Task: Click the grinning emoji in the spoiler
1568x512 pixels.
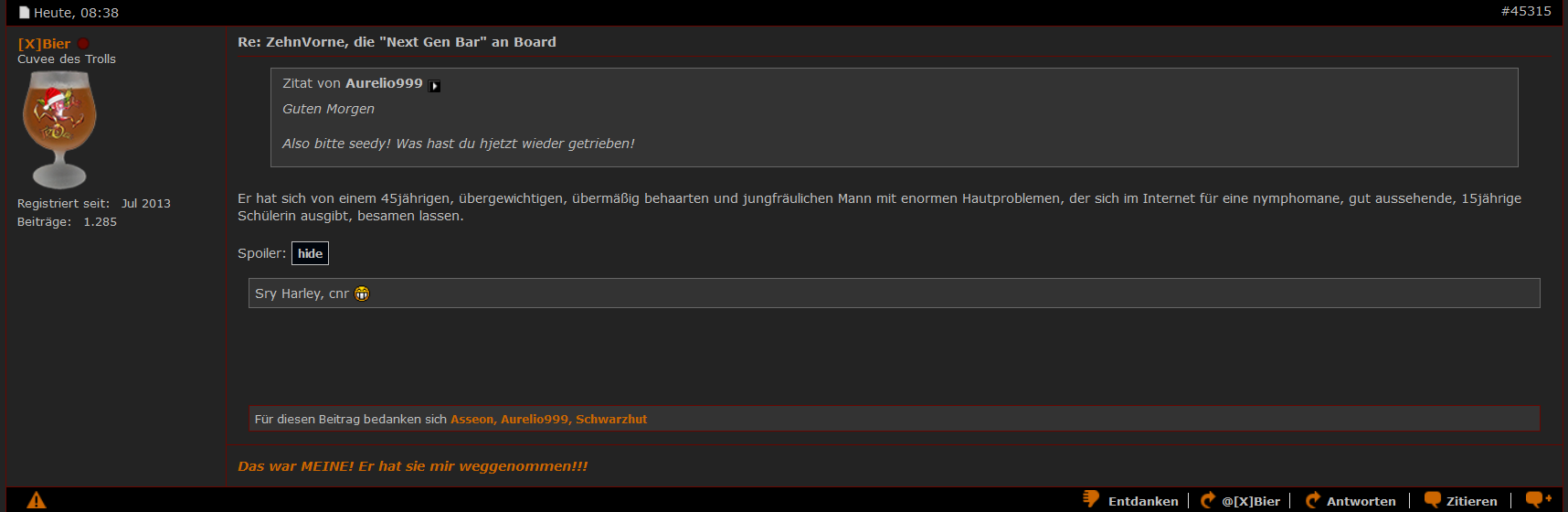Action: (x=362, y=293)
